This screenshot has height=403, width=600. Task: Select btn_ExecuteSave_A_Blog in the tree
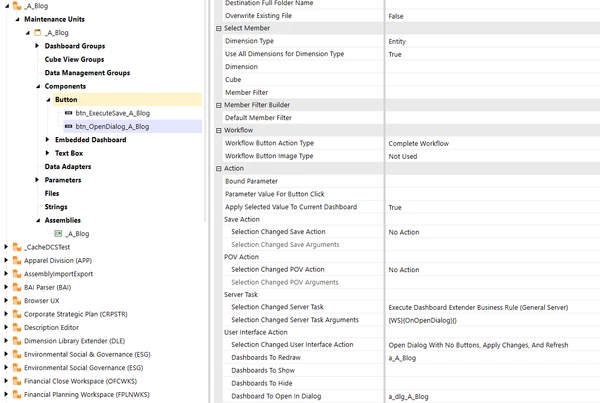112,113
